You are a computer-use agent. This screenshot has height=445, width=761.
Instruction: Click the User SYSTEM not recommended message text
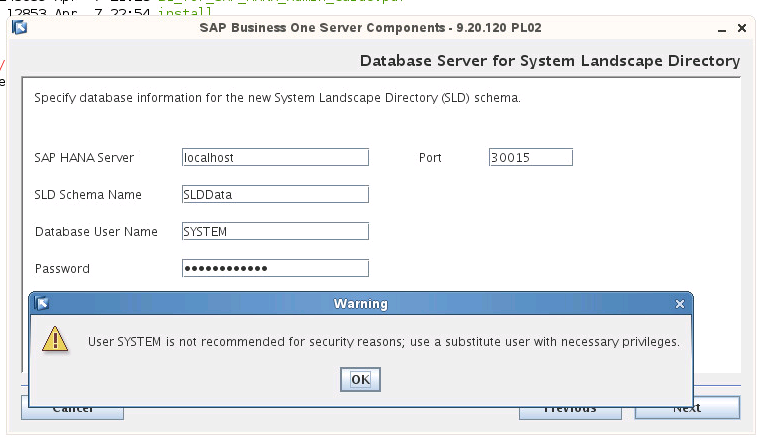383,342
